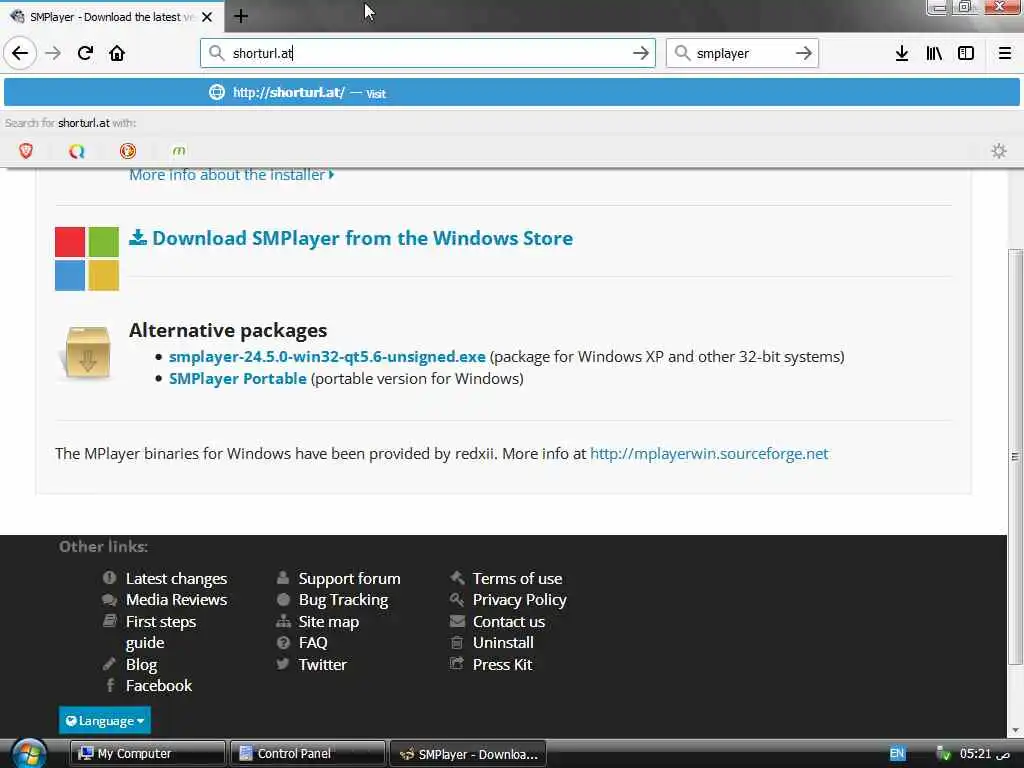Click the forward navigation arrow
The image size is (1024, 768).
[53, 53]
